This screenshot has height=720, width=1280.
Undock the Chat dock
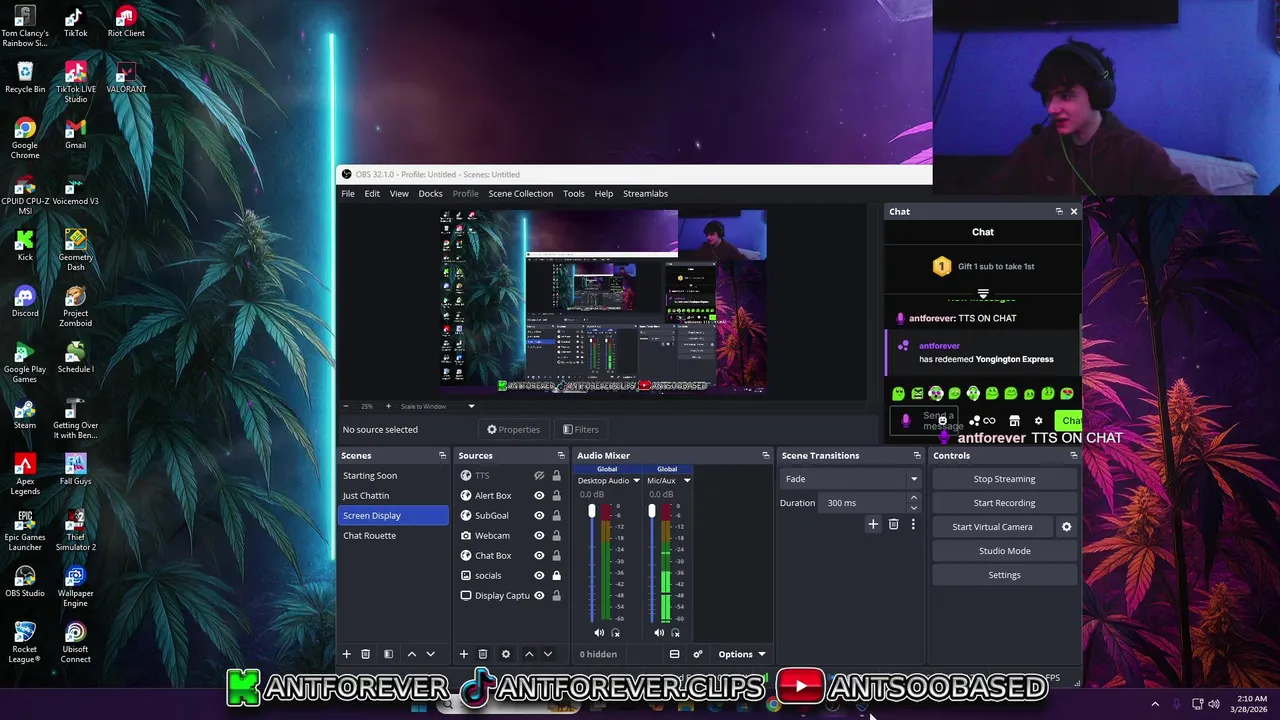pos(1059,211)
